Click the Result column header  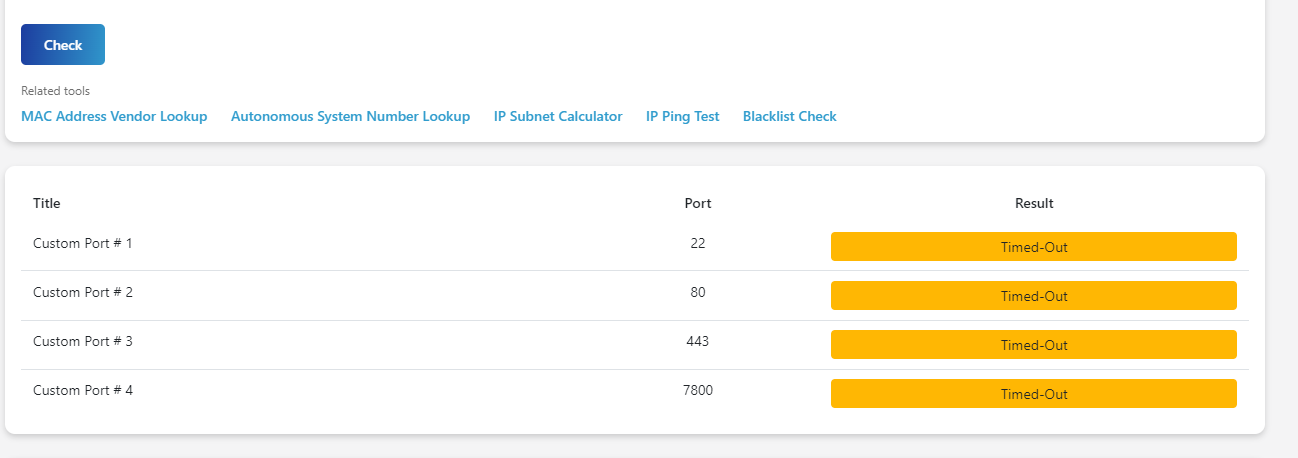pos(1034,203)
